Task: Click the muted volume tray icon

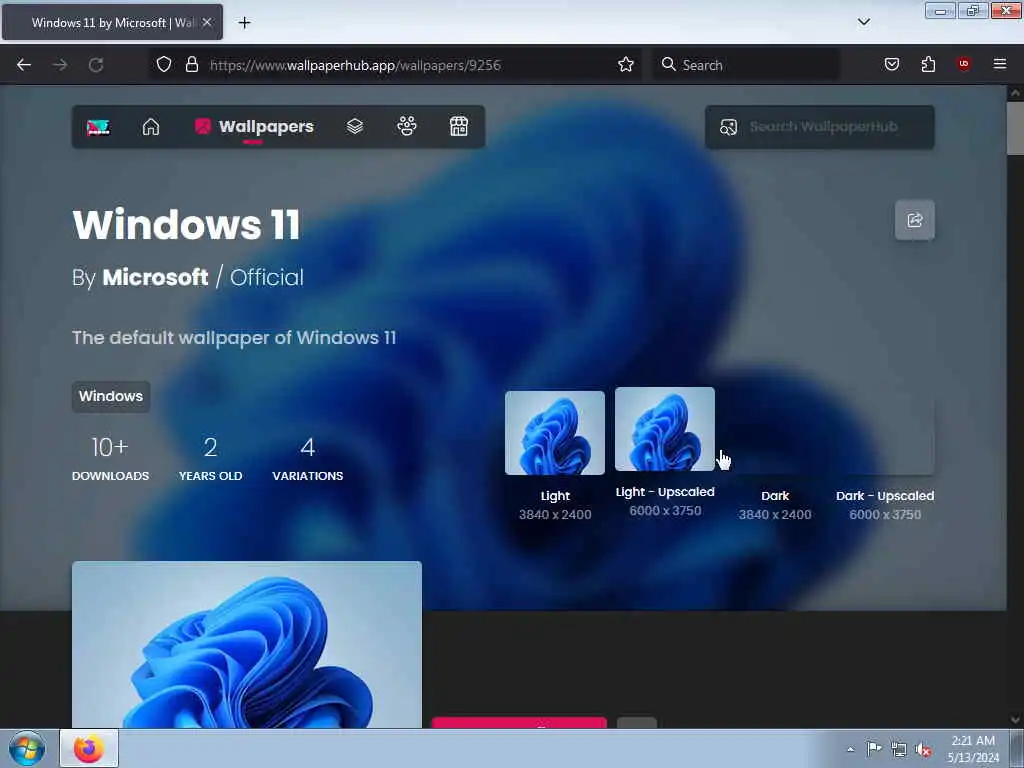Action: click(923, 750)
